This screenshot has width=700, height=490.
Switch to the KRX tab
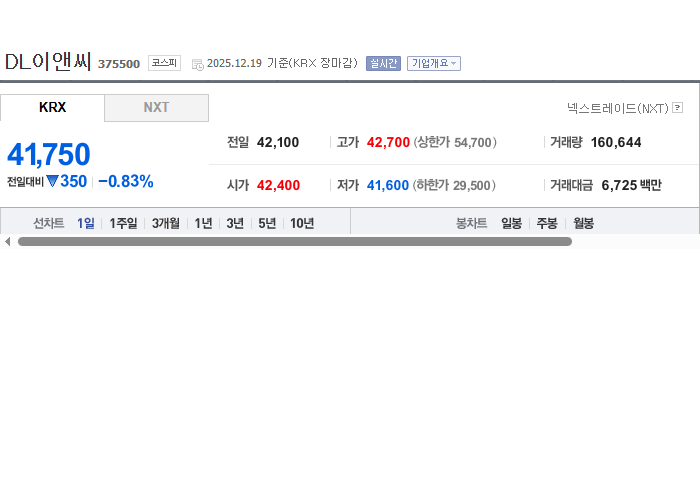[52, 108]
